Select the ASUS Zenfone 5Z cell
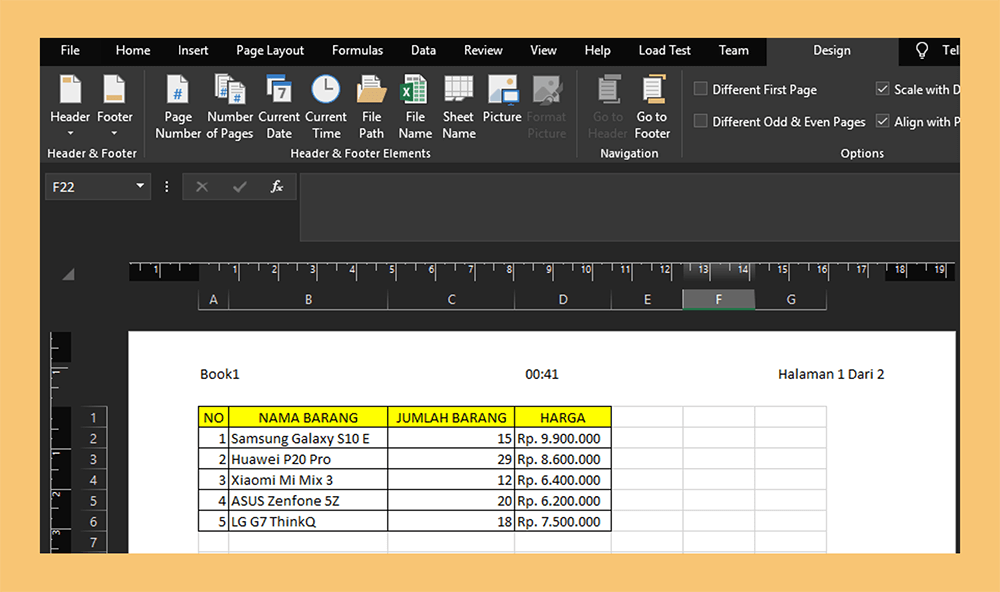Viewport: 1000px width, 592px height. coord(308,501)
